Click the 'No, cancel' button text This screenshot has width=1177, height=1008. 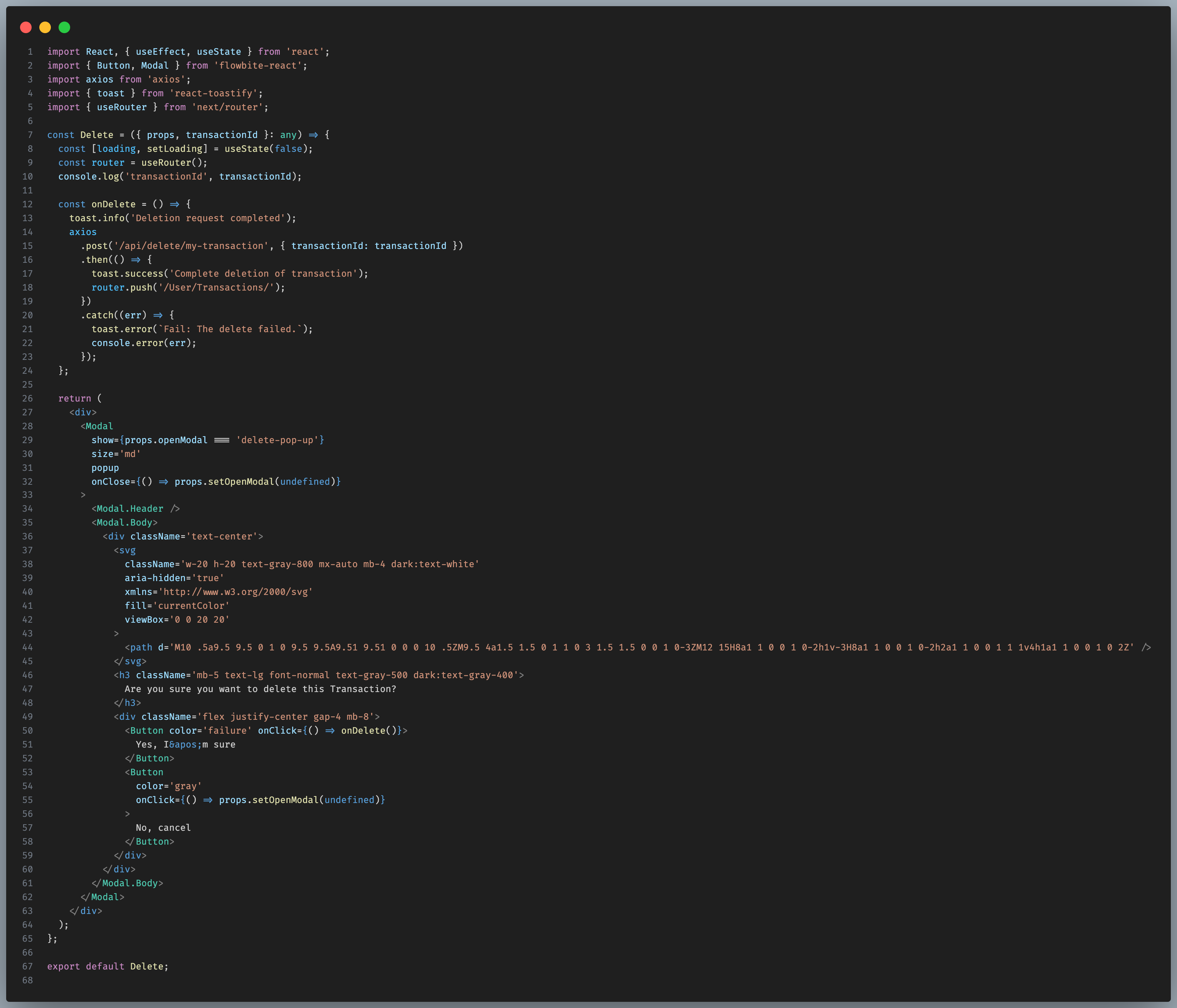[x=163, y=828]
